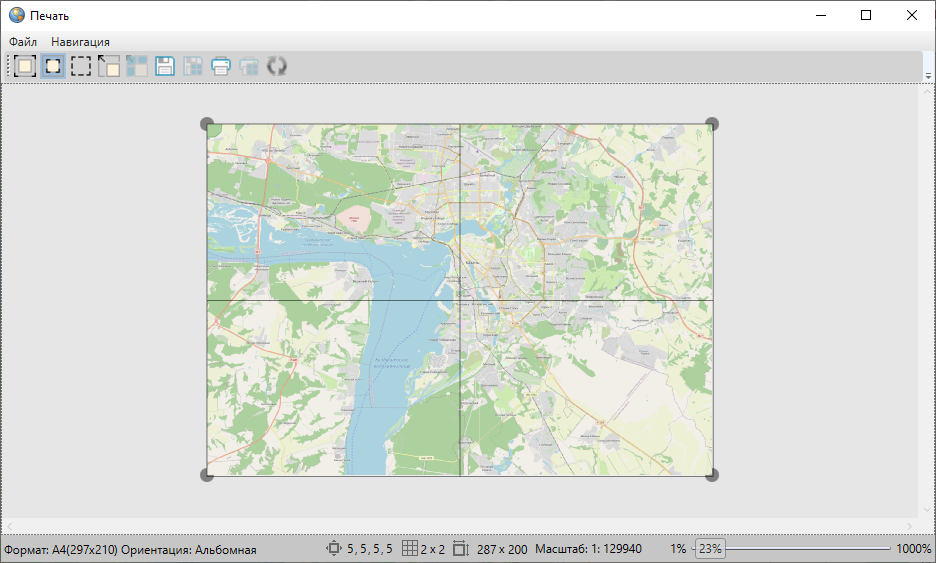Click the 2 x 2 page grid icon
This screenshot has height=563, width=936.
pos(409,549)
